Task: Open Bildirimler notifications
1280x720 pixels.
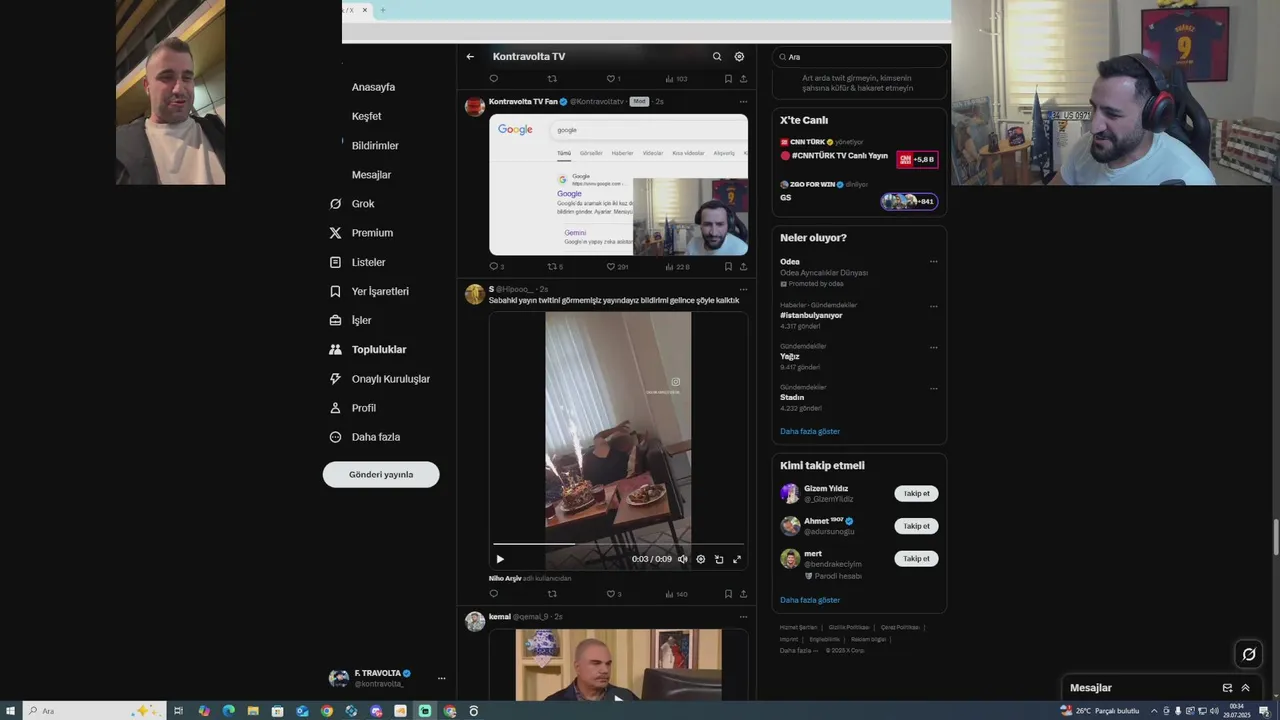Action: tap(374, 146)
